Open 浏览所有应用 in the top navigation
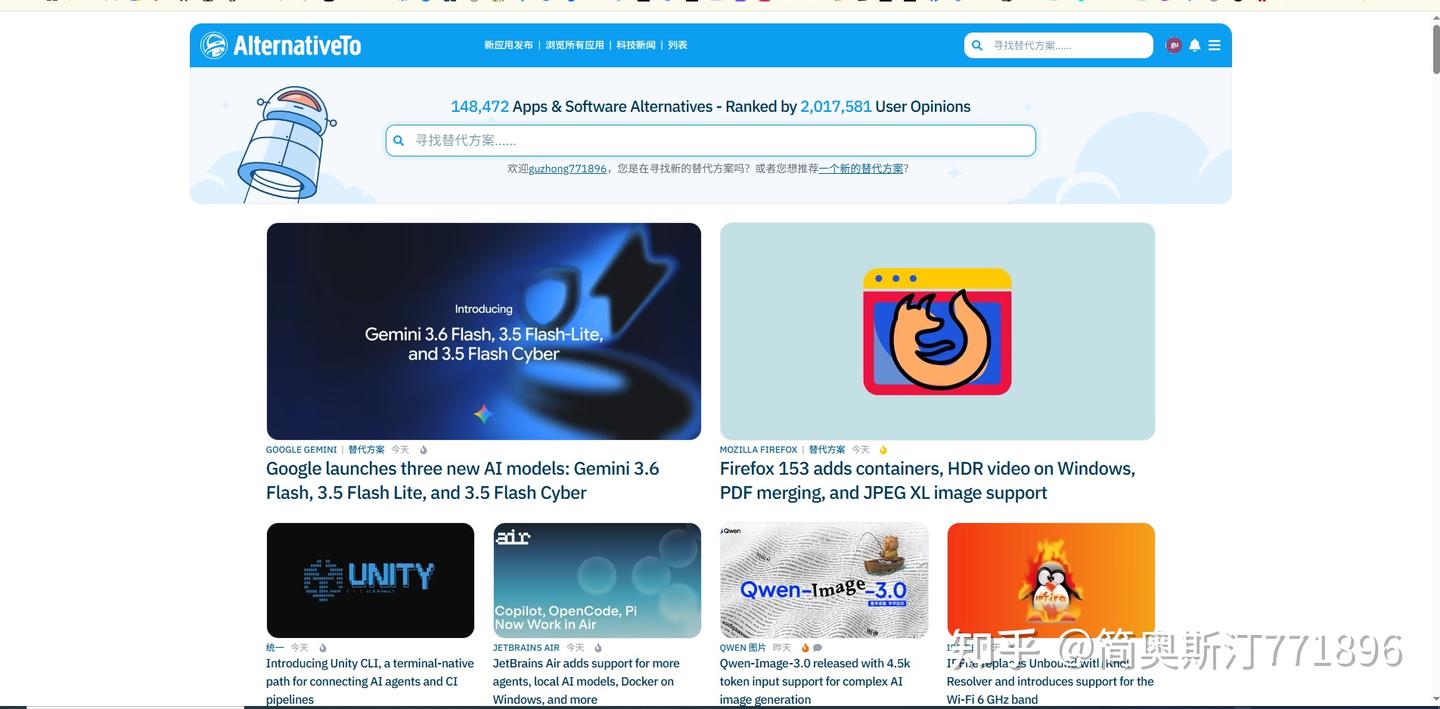This screenshot has height=709, width=1440. click(x=575, y=45)
